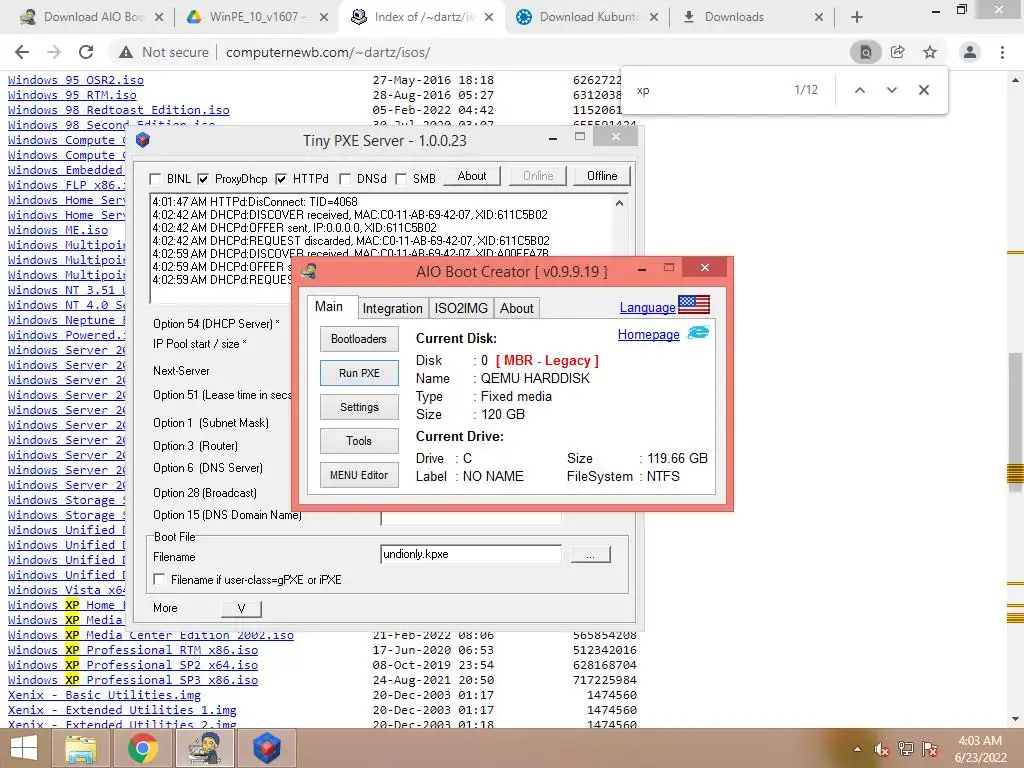The image size is (1024, 768).
Task: Click the AIO Boot Creator title bar icon
Action: coord(308,271)
